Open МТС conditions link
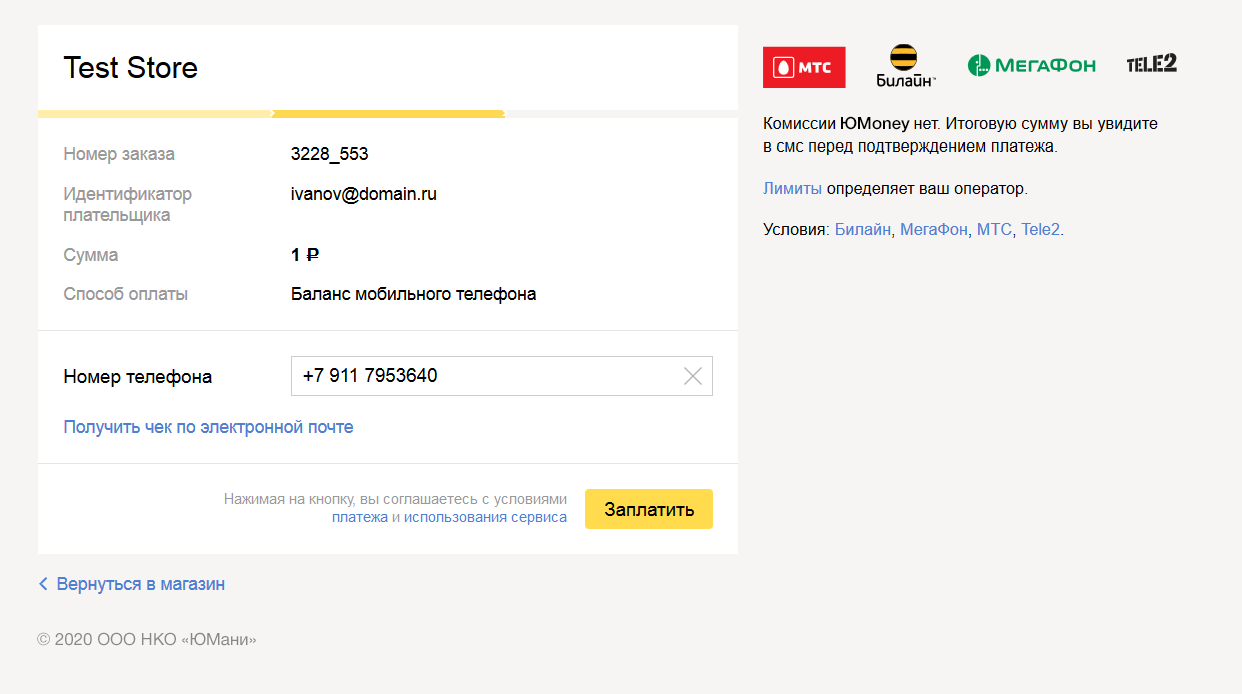Screen dimensions: 1242x694 (994, 229)
